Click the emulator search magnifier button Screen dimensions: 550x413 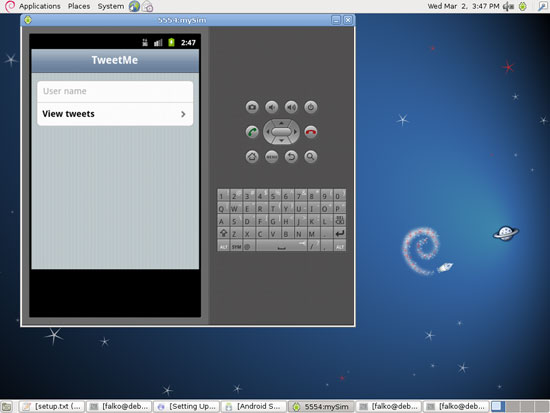coord(310,156)
